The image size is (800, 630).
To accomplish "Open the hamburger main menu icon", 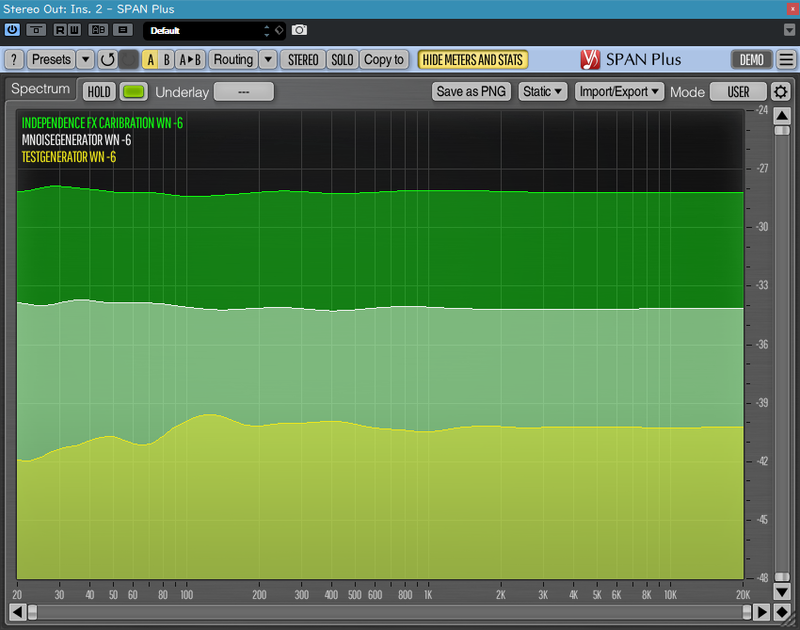I will [x=786, y=60].
